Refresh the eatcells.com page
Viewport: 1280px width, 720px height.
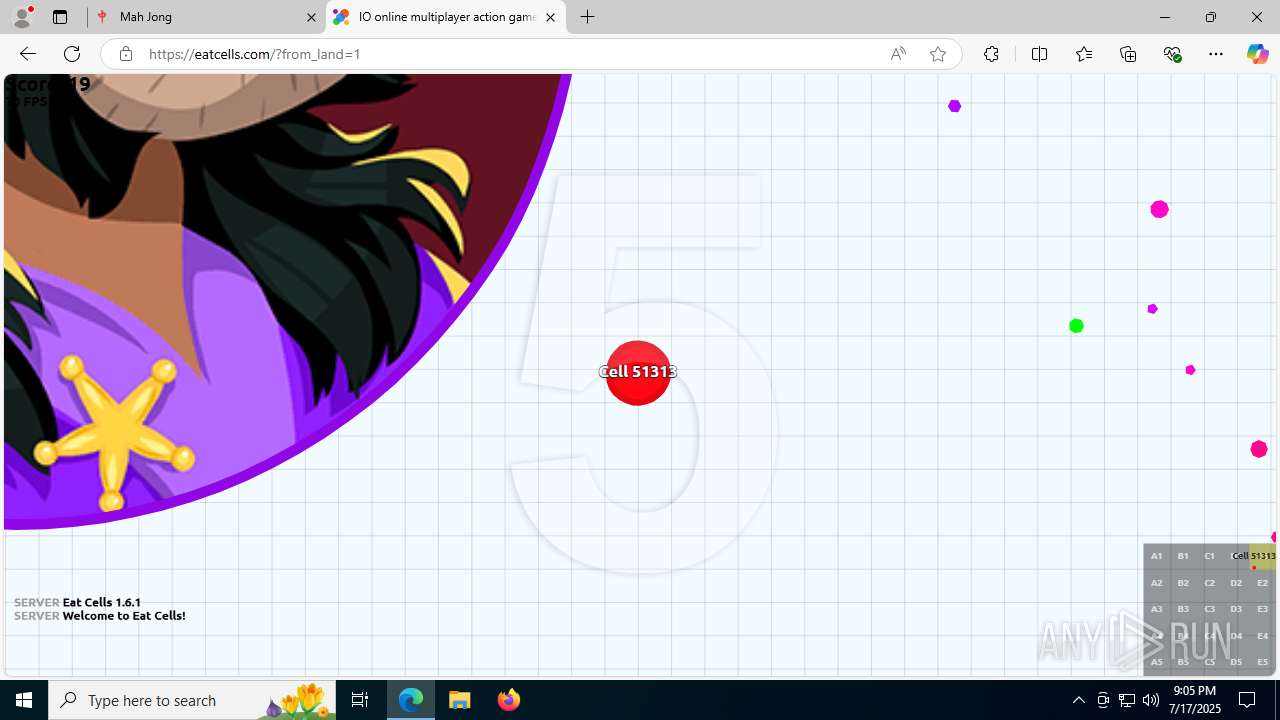(72, 54)
